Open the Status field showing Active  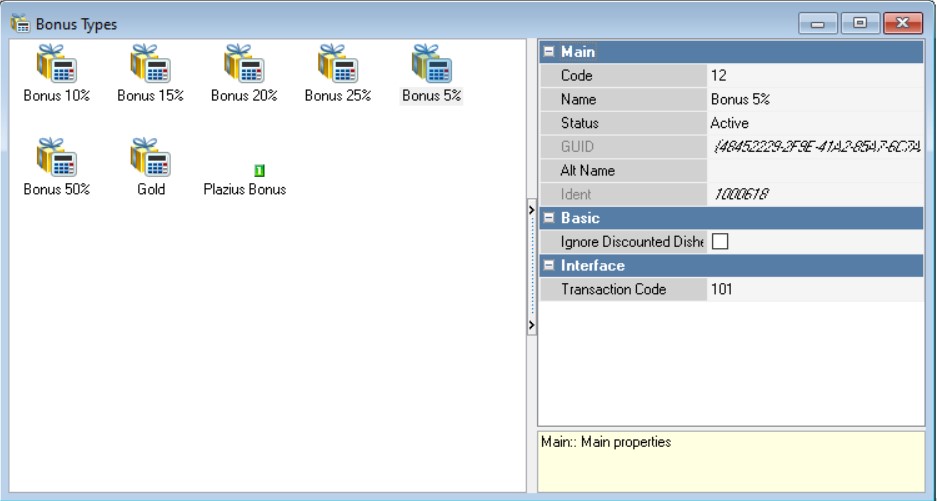point(814,123)
